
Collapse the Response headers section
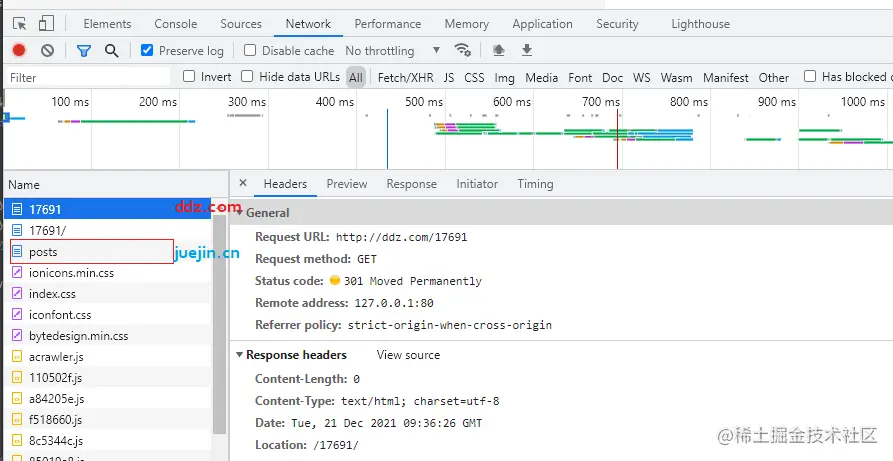(x=240, y=355)
